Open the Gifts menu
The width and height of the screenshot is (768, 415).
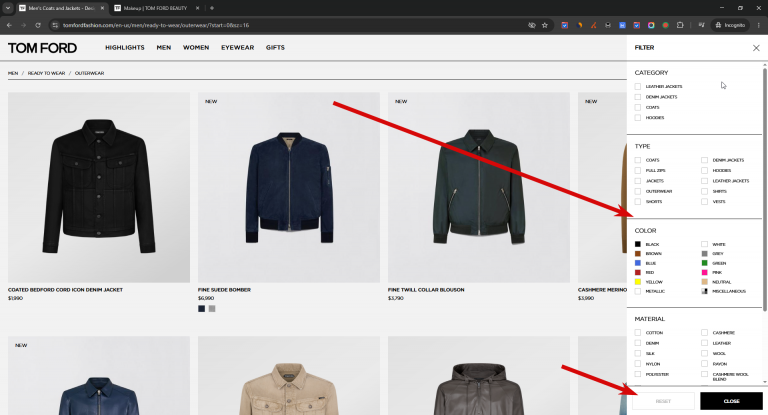click(x=275, y=48)
